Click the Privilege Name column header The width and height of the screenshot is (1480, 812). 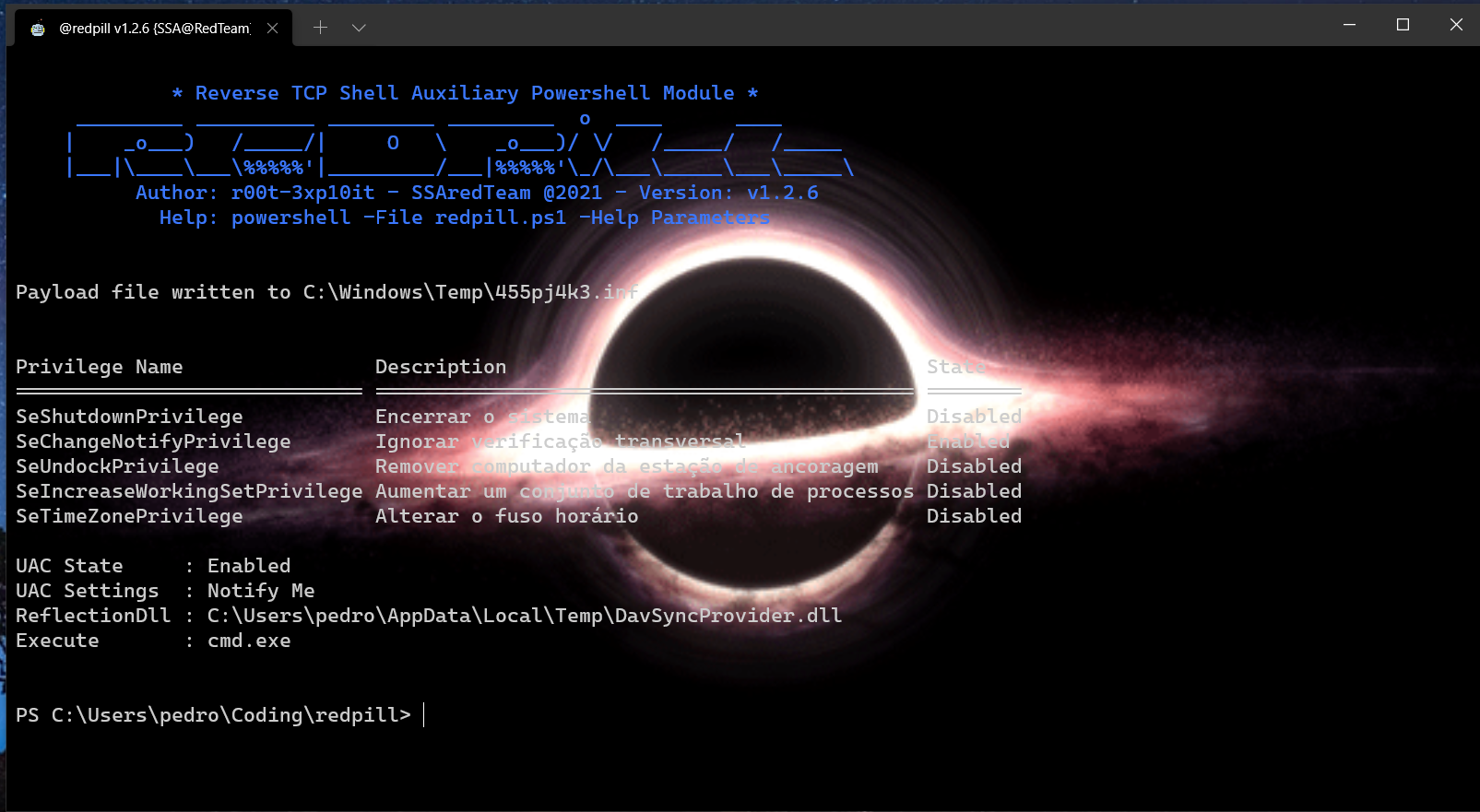point(99,367)
